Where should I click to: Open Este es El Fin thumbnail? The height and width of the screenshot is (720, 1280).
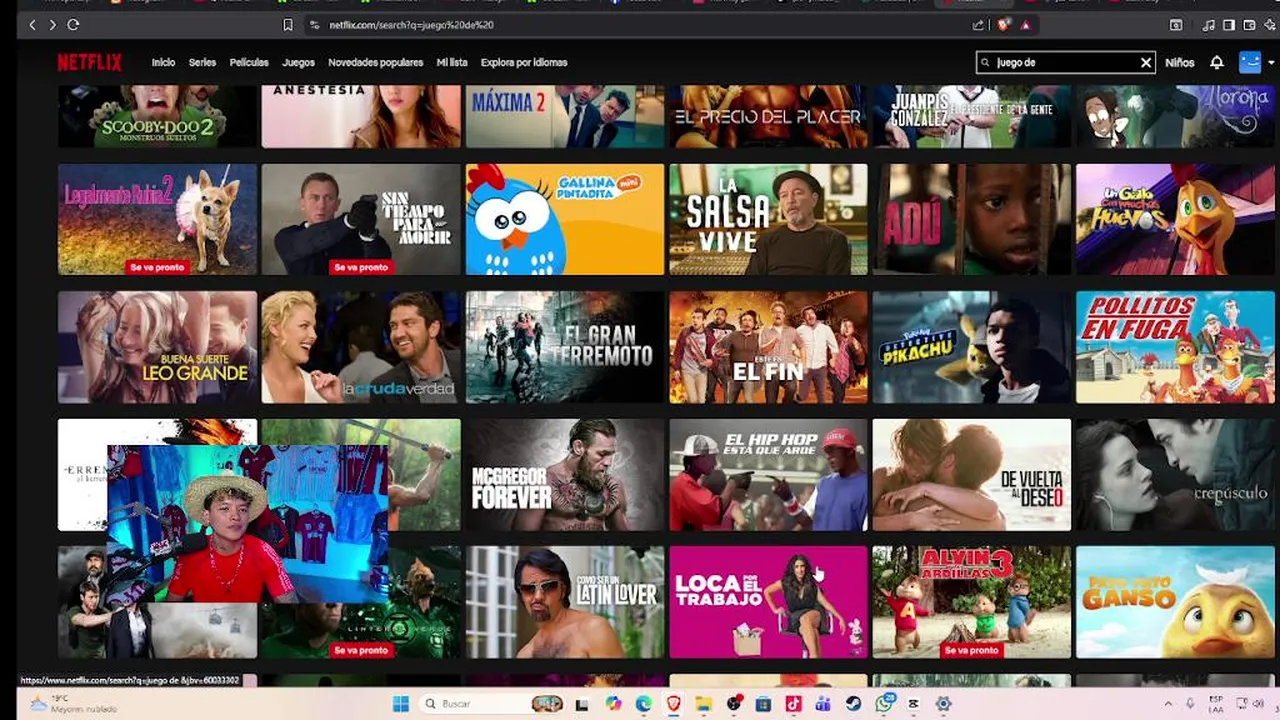coord(768,347)
